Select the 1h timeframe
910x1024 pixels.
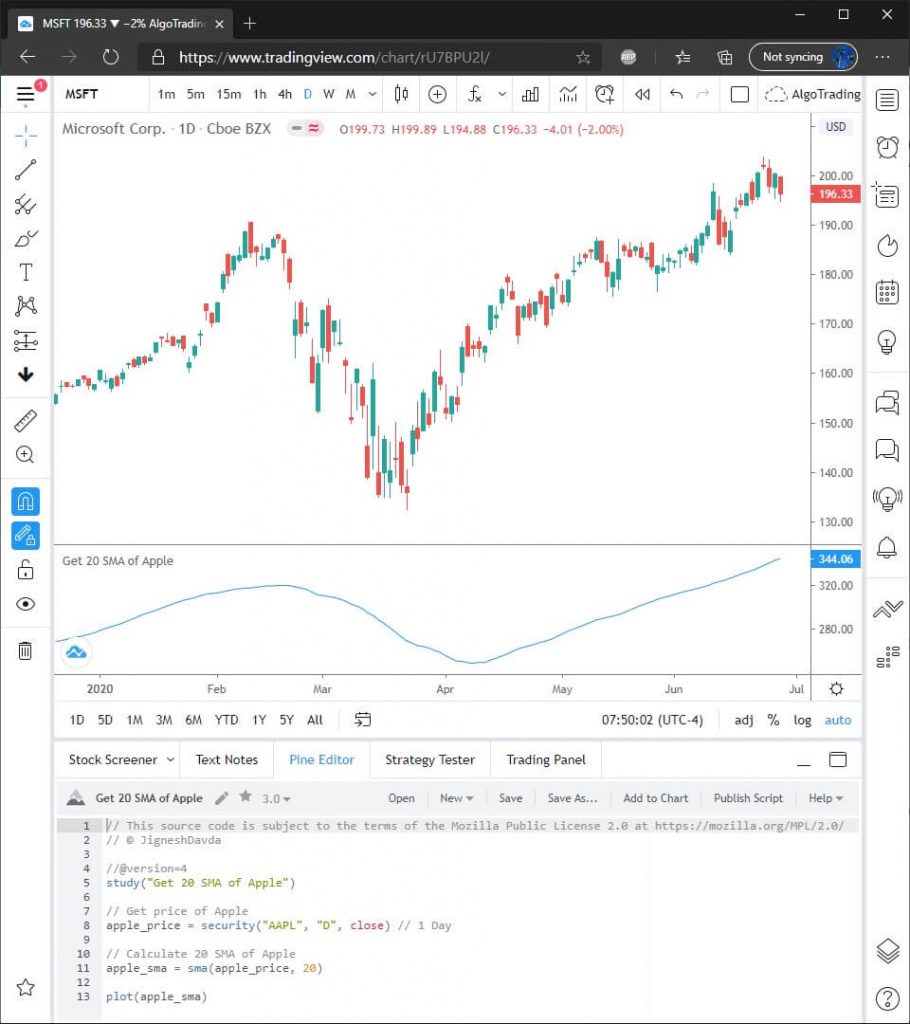tap(259, 95)
